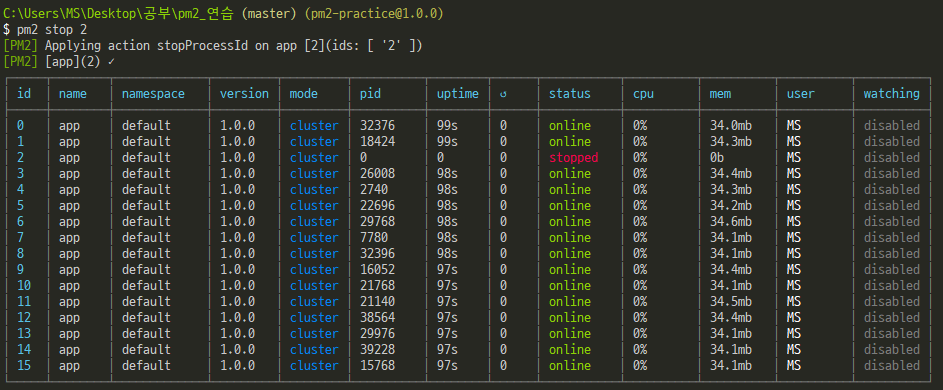Click pid value 21768
943x390 pixels.
coord(378,285)
